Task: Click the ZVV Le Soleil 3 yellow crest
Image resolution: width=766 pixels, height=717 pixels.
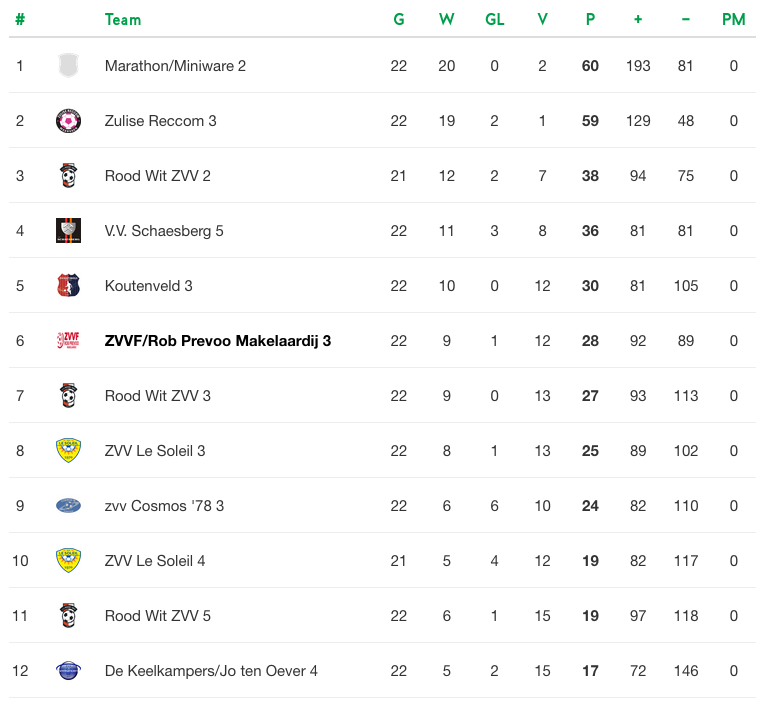Action: [68, 450]
